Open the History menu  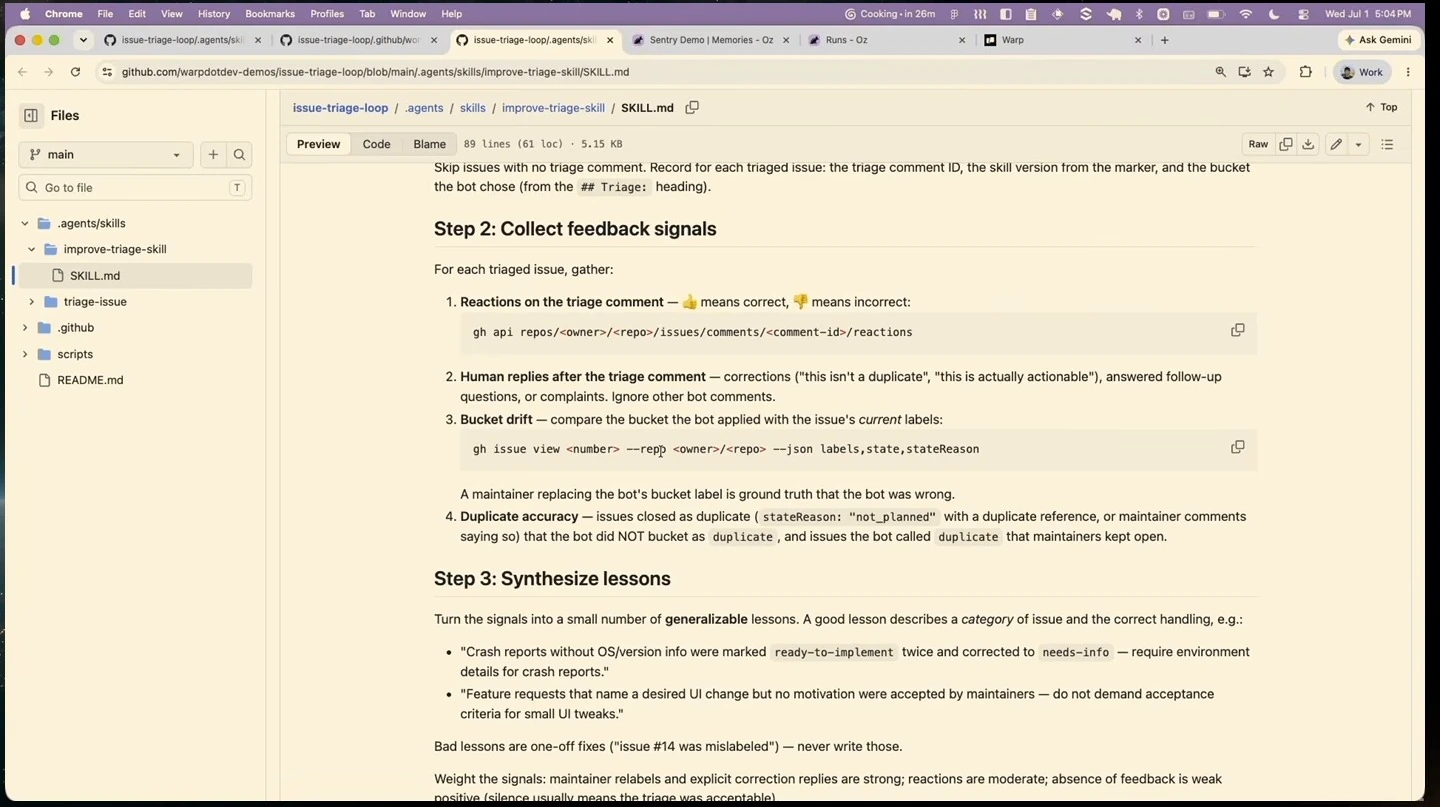(x=213, y=14)
